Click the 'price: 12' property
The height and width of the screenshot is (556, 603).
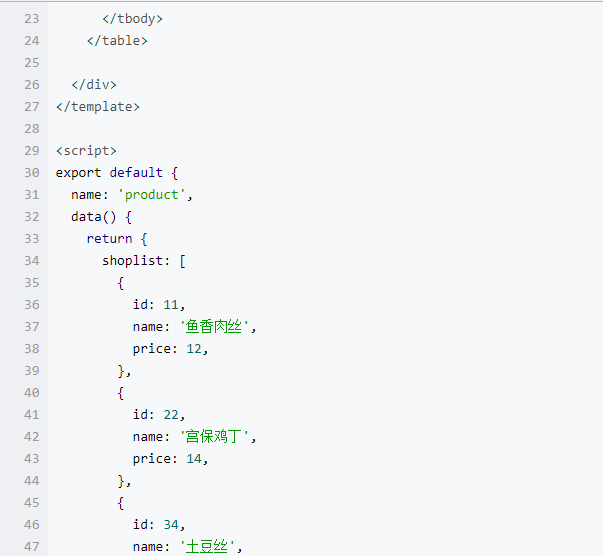coord(171,348)
